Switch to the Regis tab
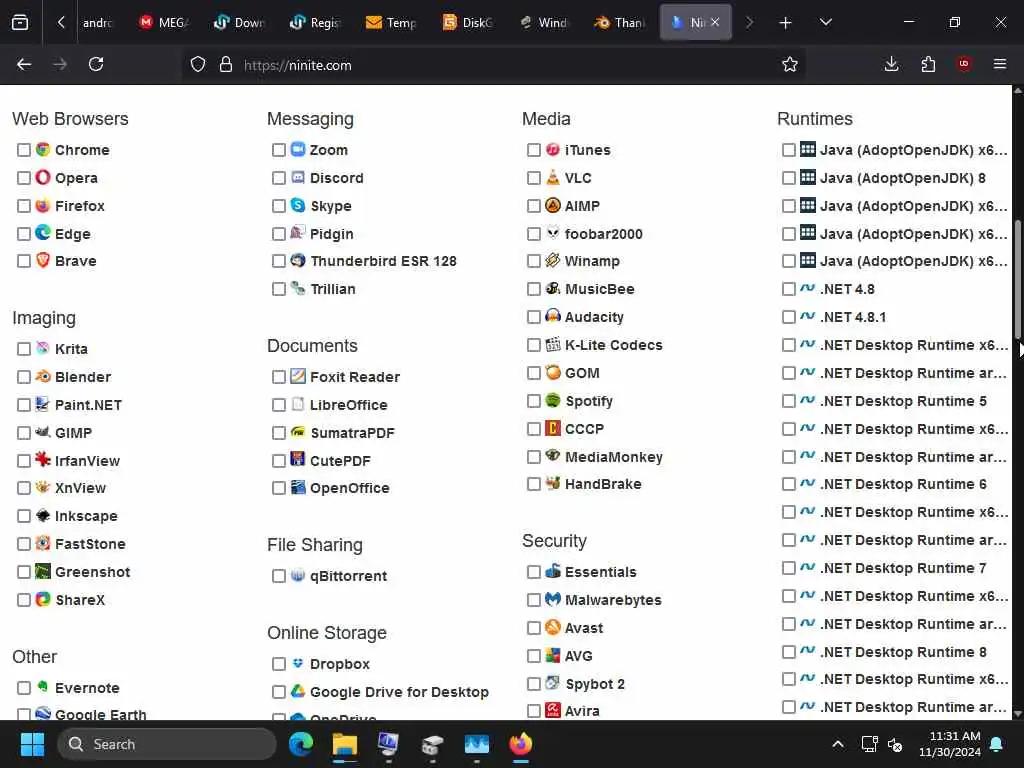This screenshot has width=1024, height=768. pos(316,22)
